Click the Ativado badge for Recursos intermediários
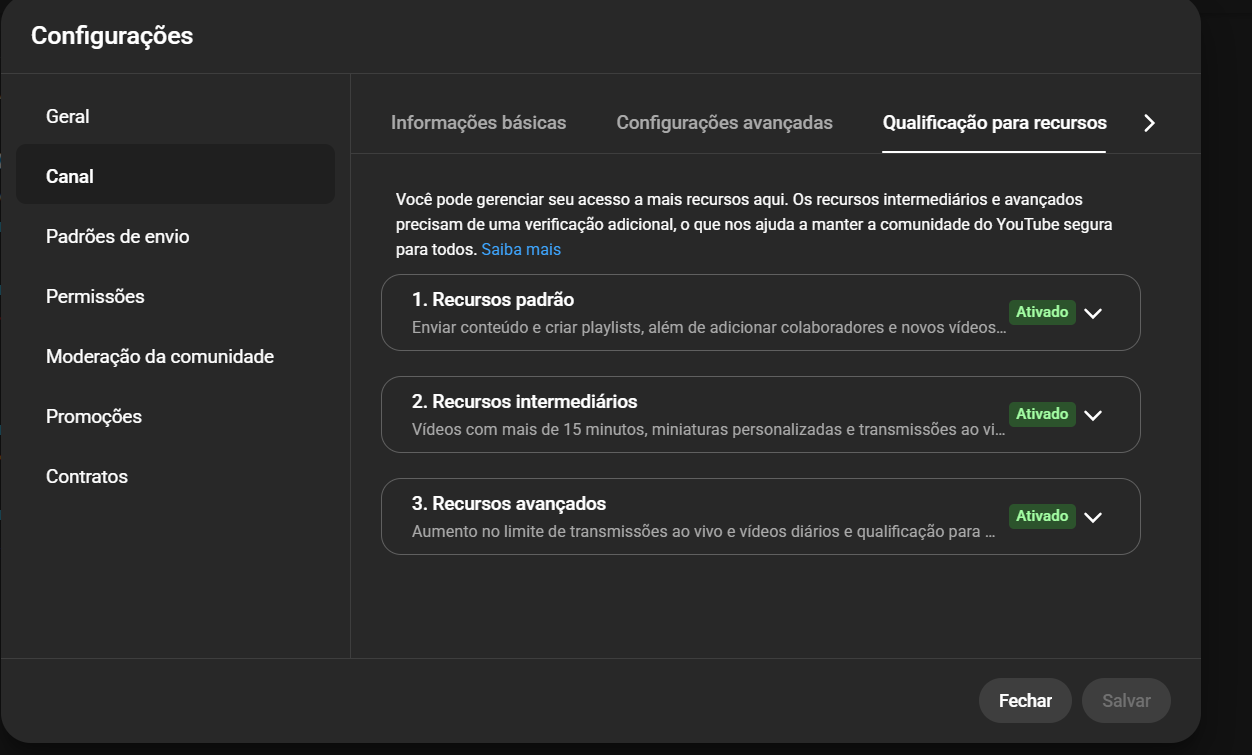 click(1042, 414)
